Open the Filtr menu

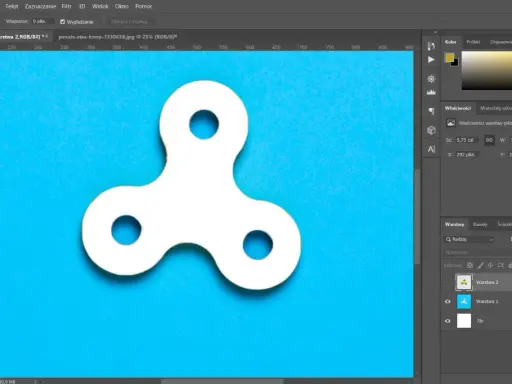[x=67, y=6]
